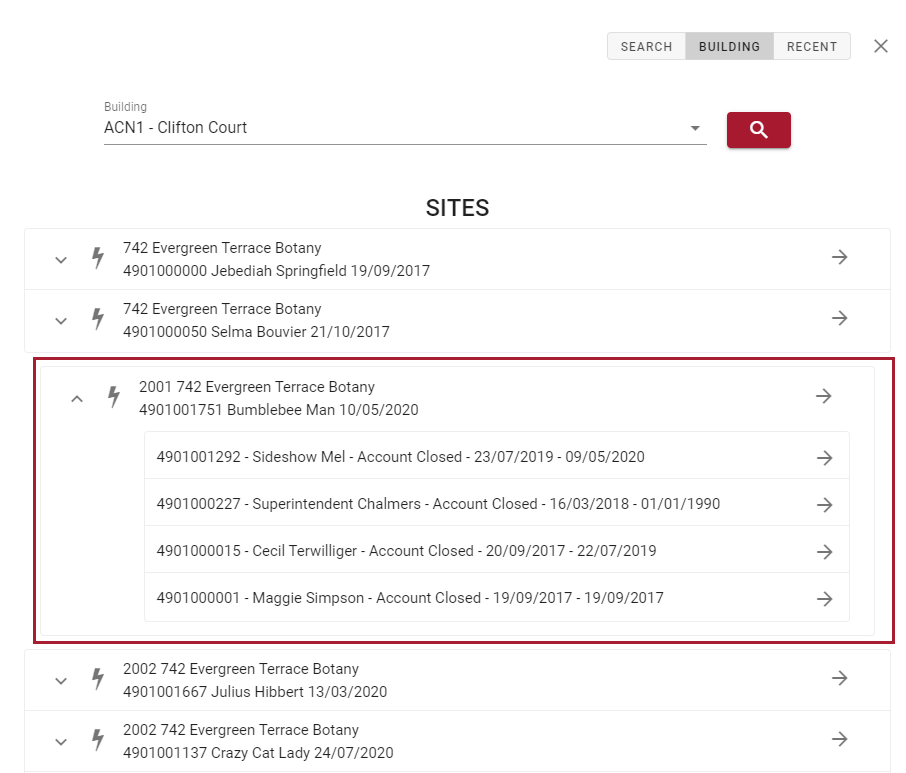Screen dimensions: 906x773
Task: Go to Cecil Terwilliger closed account arrow
Action: [x=825, y=552]
